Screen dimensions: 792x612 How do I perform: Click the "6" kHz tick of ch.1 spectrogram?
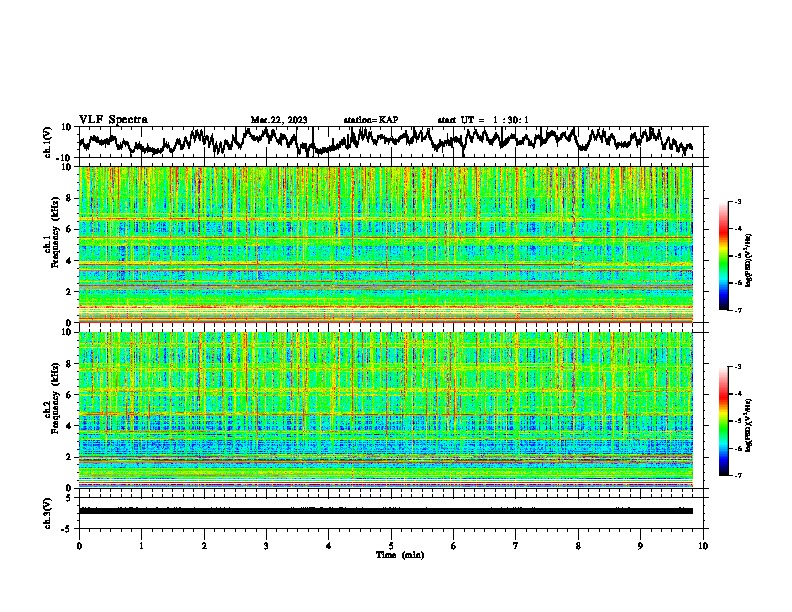(71, 229)
